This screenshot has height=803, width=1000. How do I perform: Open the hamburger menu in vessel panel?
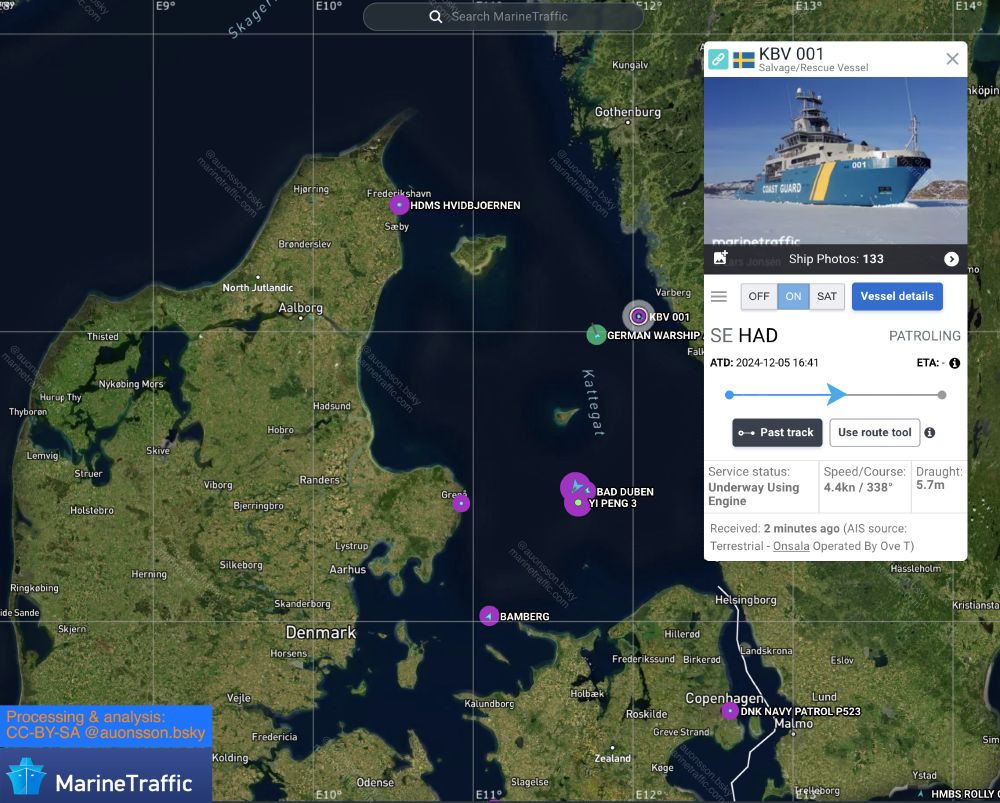pyautogui.click(x=719, y=296)
